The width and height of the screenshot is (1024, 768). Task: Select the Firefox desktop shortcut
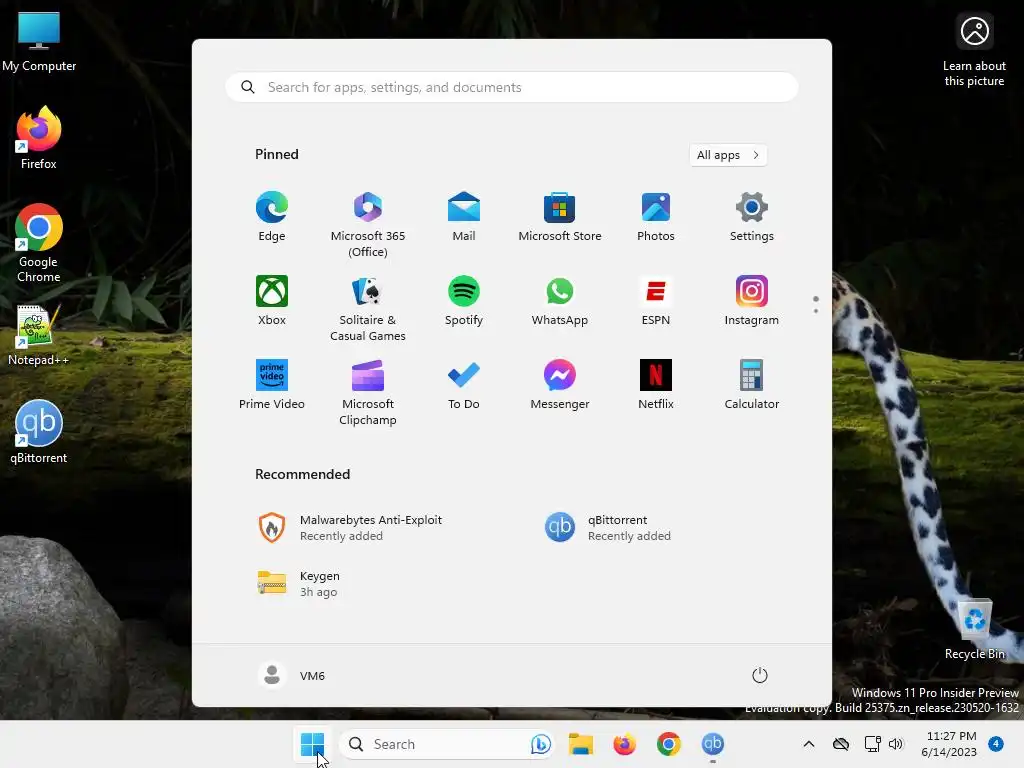(x=39, y=138)
